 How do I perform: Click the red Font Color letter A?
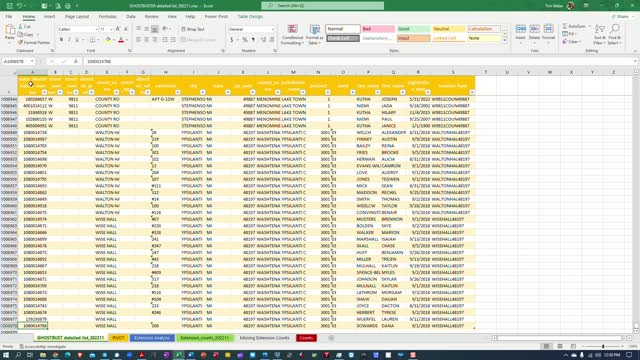coord(121,40)
